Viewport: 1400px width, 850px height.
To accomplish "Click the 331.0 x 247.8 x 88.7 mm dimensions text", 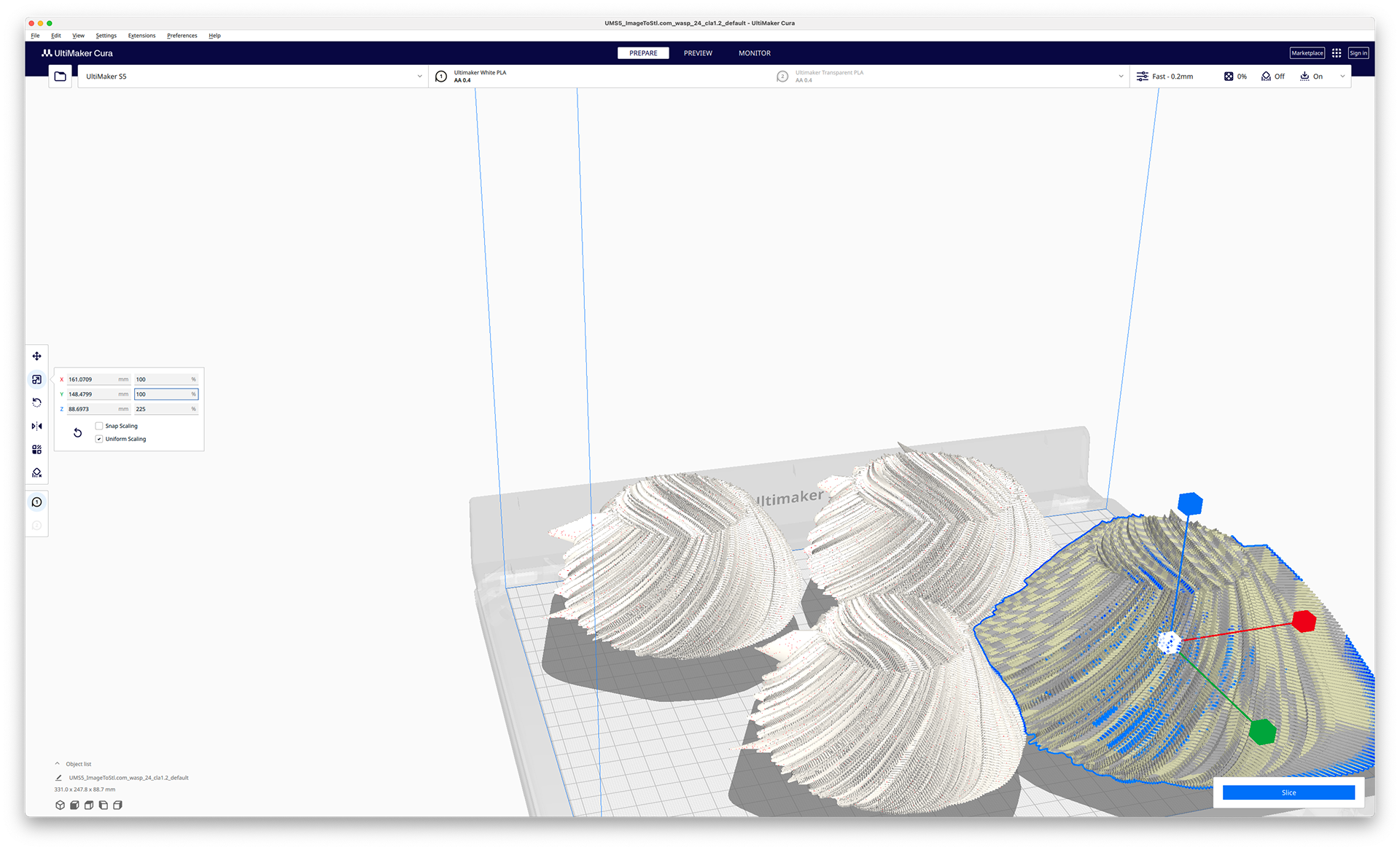I will pyautogui.click(x=85, y=789).
